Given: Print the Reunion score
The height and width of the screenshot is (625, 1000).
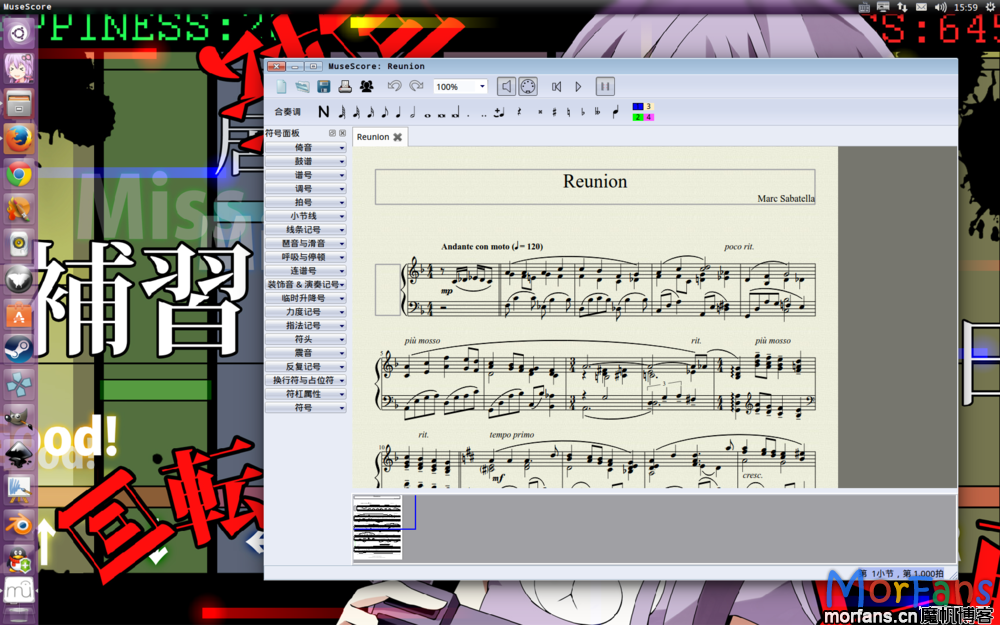Looking at the screenshot, I should [345, 86].
